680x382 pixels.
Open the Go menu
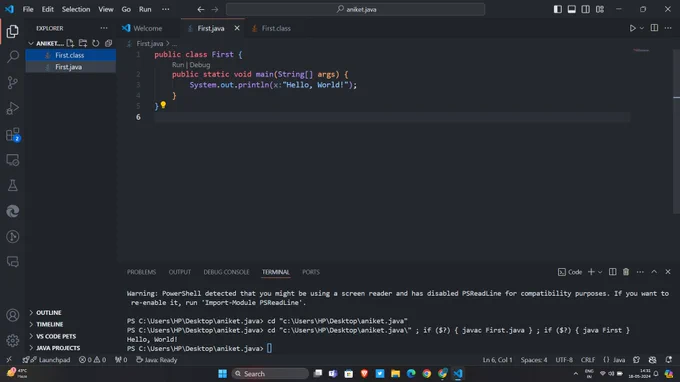126,9
